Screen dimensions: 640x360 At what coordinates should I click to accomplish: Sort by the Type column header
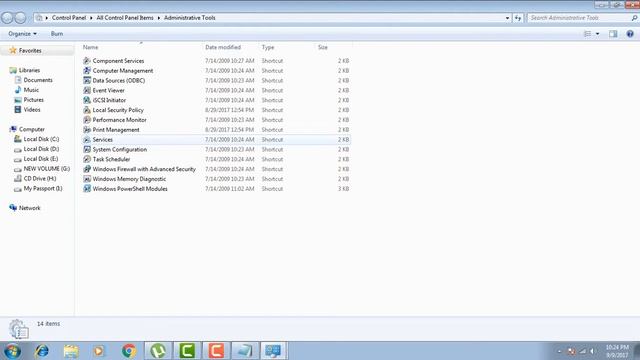click(268, 47)
